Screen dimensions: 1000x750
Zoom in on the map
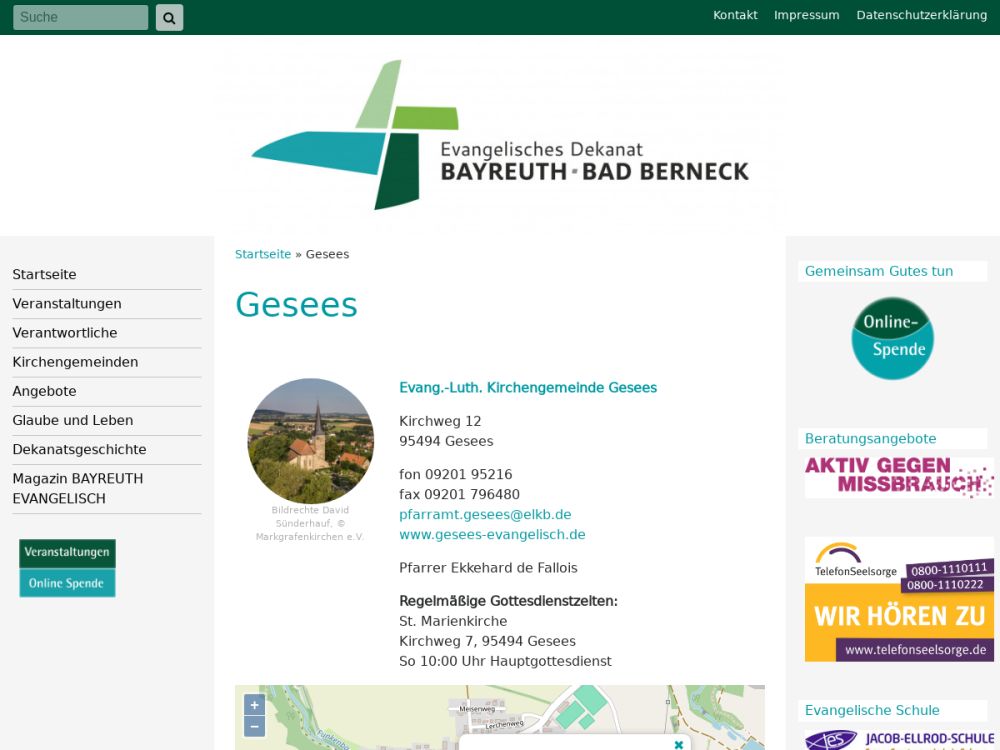[x=254, y=705]
